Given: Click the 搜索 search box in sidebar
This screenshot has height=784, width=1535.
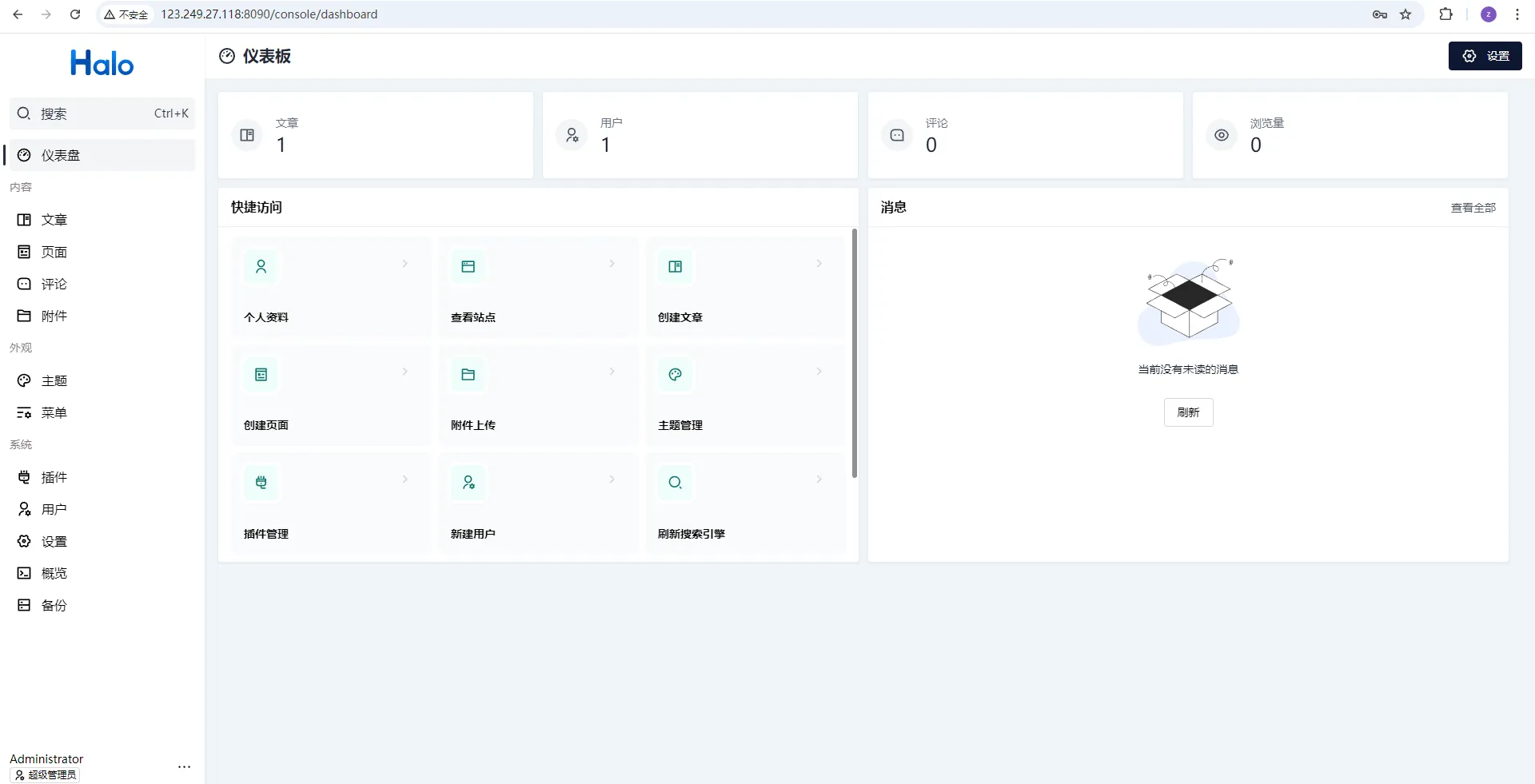Looking at the screenshot, I should pos(102,113).
